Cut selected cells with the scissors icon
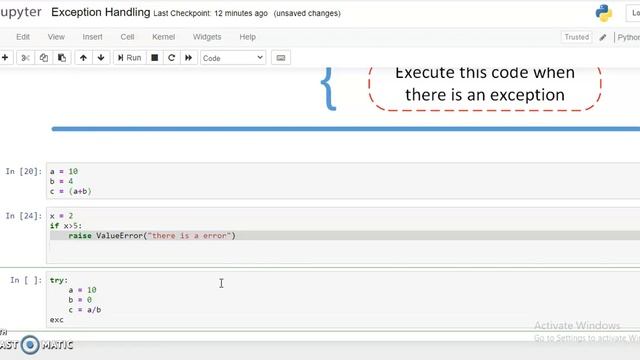The height and width of the screenshot is (360, 640). tap(25, 58)
